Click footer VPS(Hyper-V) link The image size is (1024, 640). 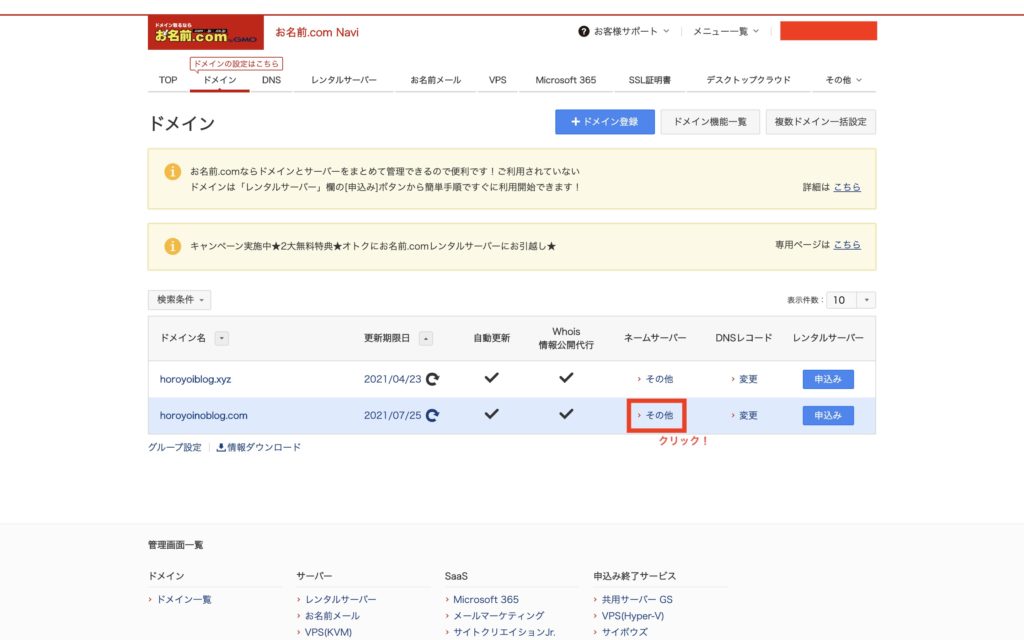(632, 616)
